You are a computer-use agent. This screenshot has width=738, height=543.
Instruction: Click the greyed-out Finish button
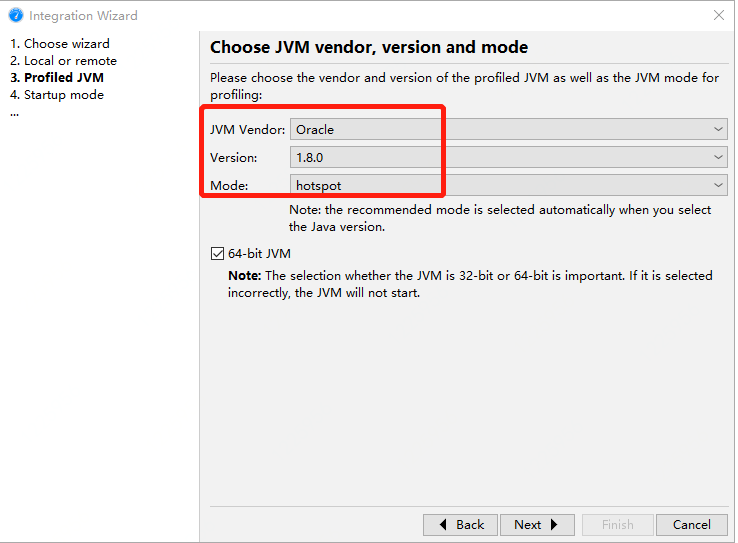[617, 525]
